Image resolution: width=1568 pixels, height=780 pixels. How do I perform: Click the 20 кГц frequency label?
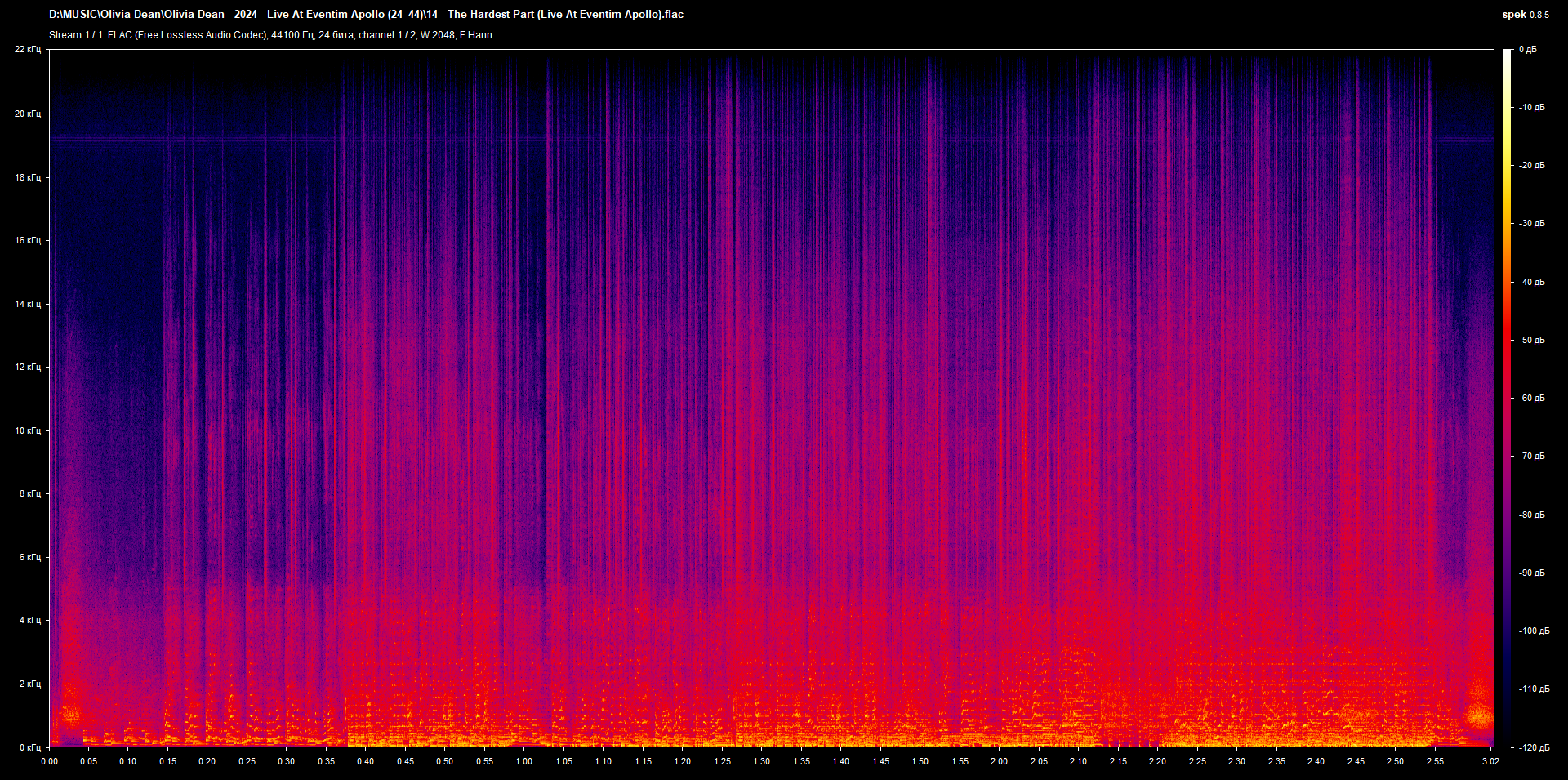28,114
